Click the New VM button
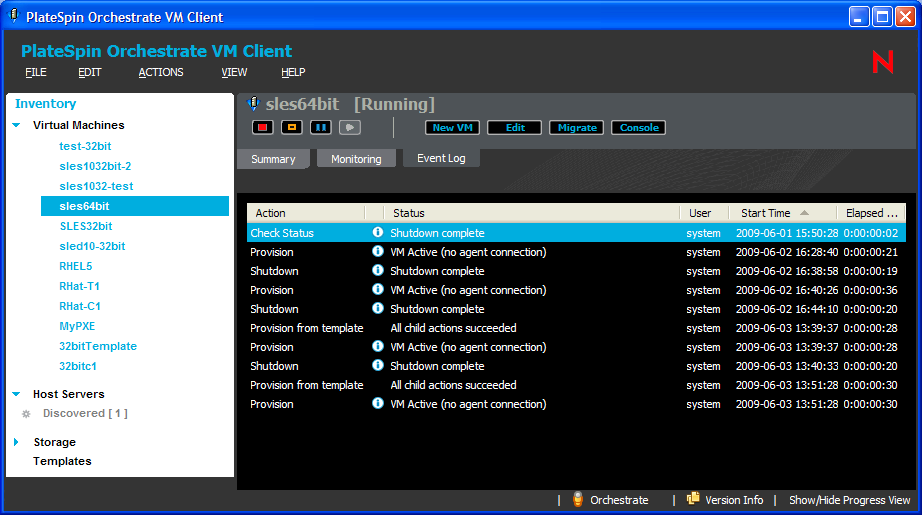922x515 pixels. click(x=452, y=128)
